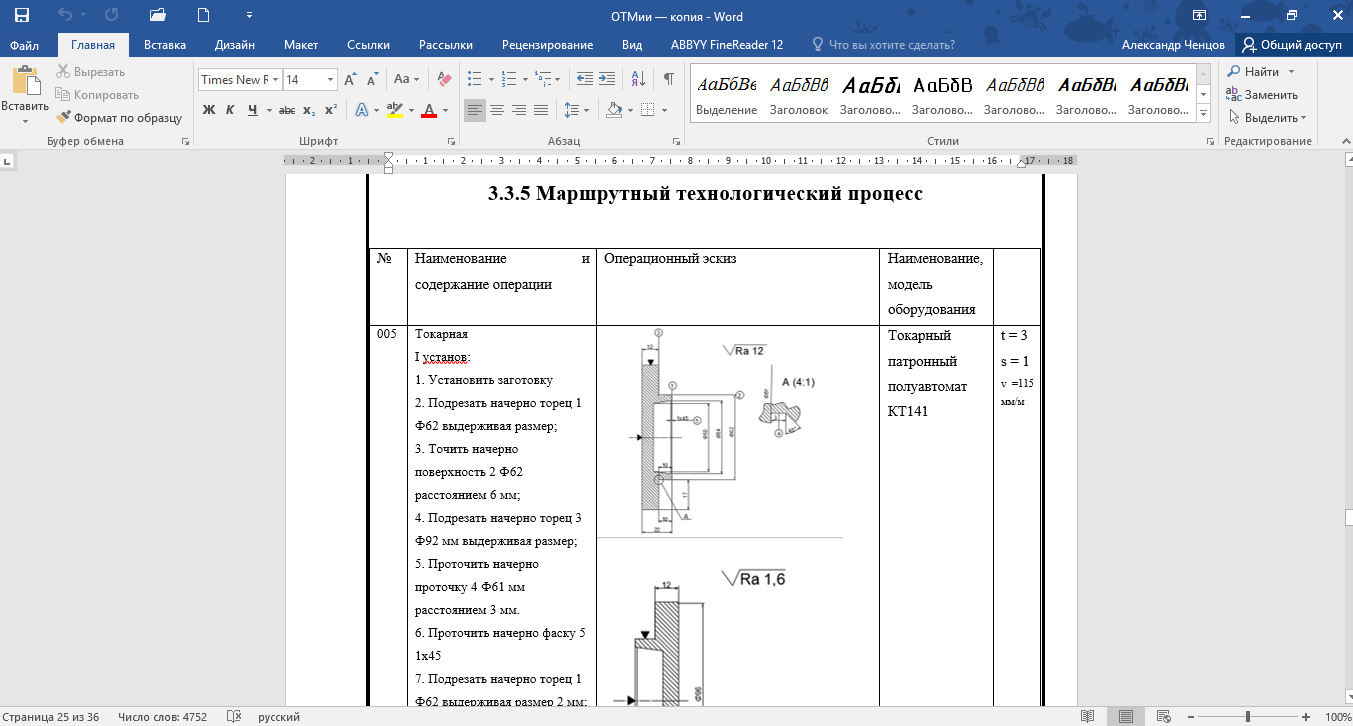Create a new blank document from quick access toolbar

click(204, 15)
